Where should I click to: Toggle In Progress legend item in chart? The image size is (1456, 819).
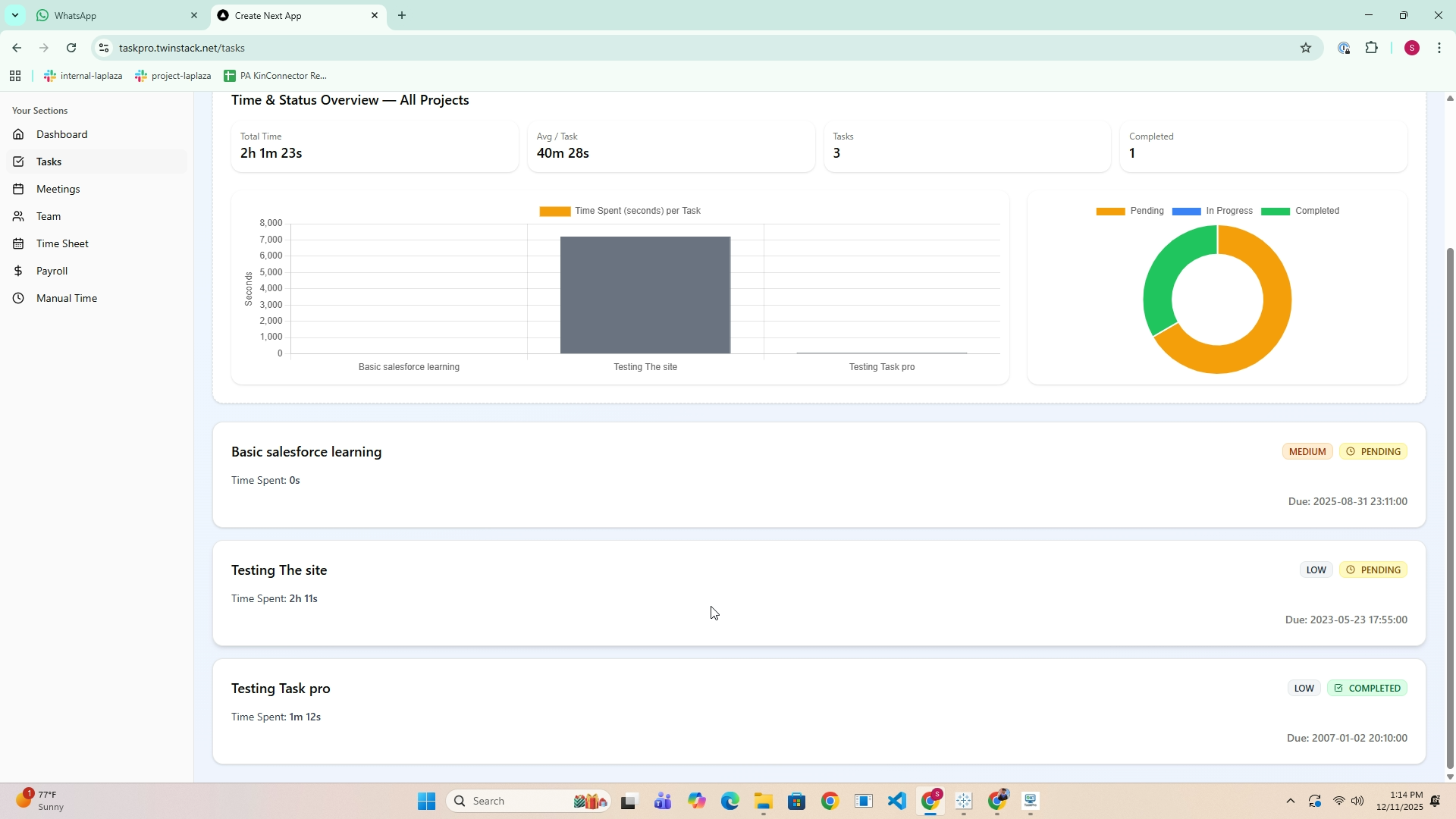click(x=1213, y=212)
